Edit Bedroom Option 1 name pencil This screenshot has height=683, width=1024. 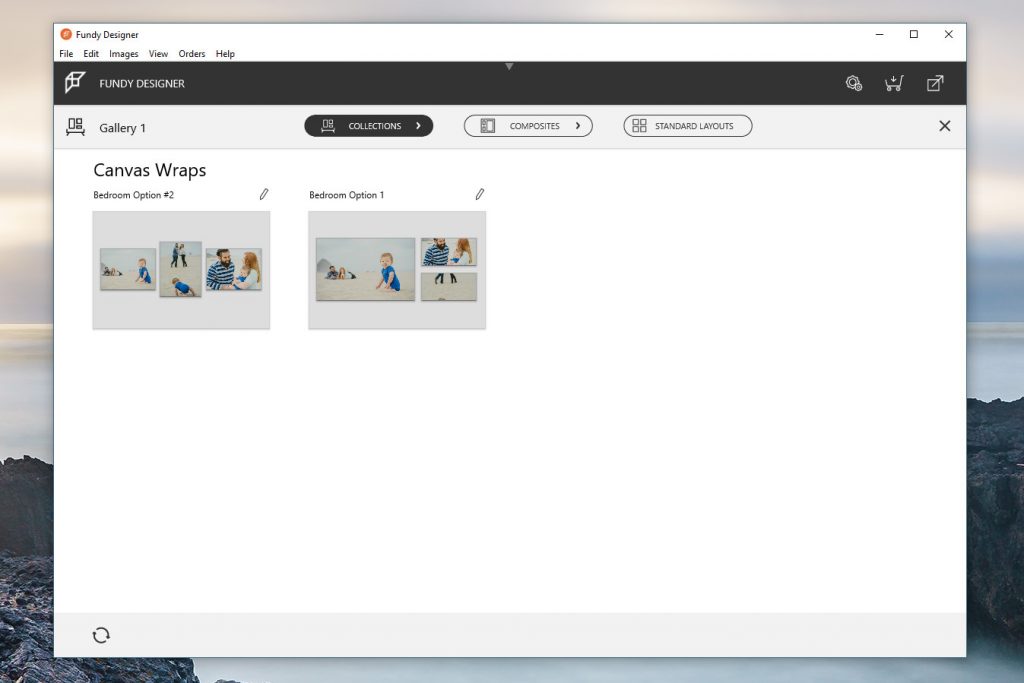coord(480,194)
